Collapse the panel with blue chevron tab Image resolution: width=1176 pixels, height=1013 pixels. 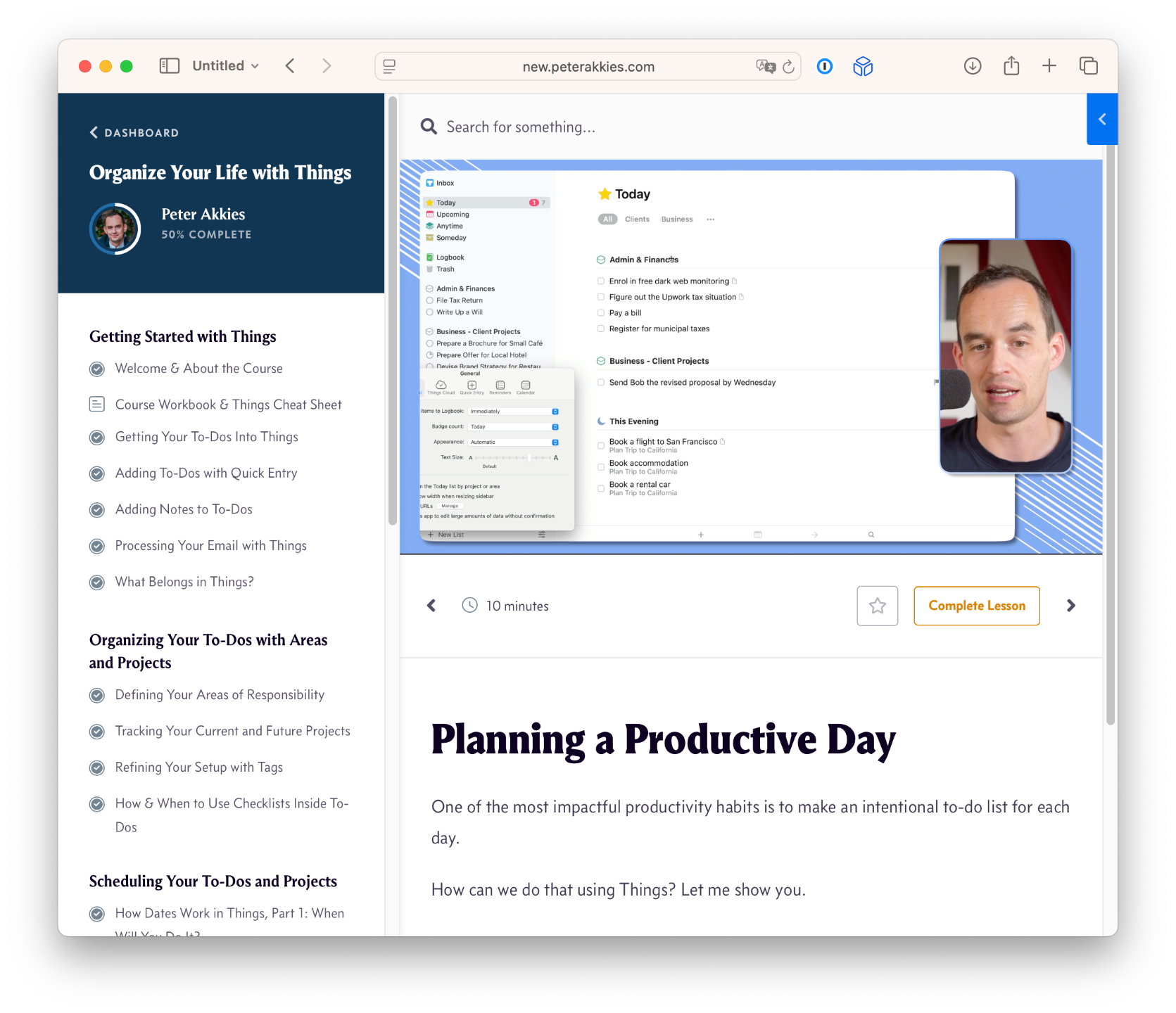pos(1102,120)
